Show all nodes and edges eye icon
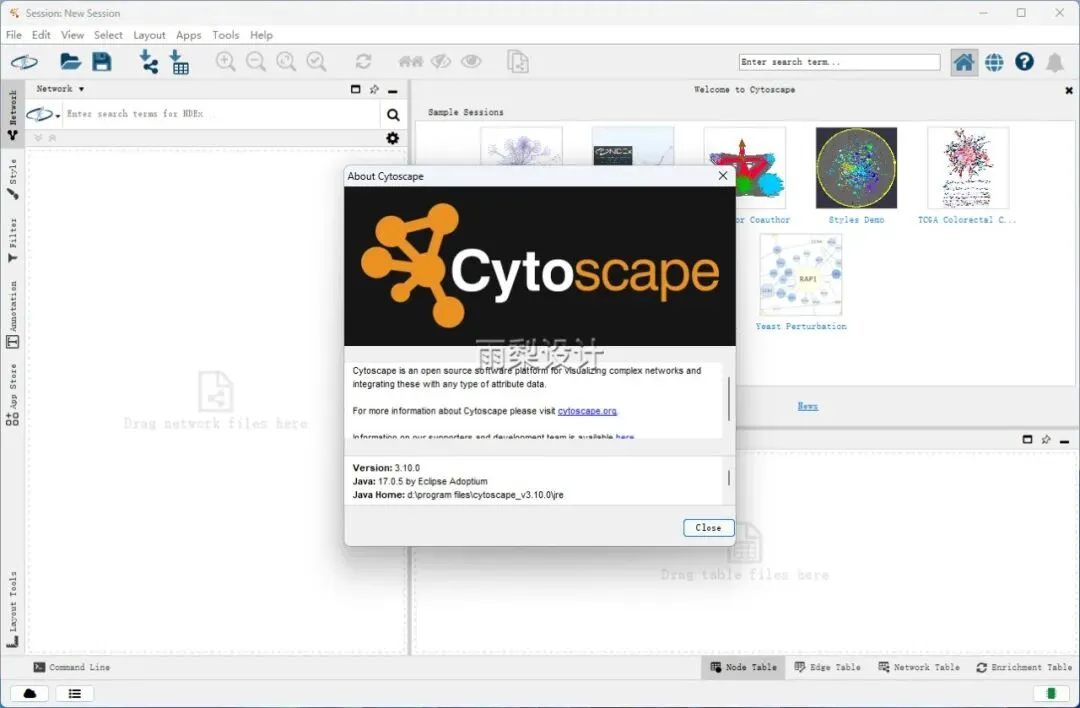The width and height of the screenshot is (1080, 708). click(x=471, y=62)
